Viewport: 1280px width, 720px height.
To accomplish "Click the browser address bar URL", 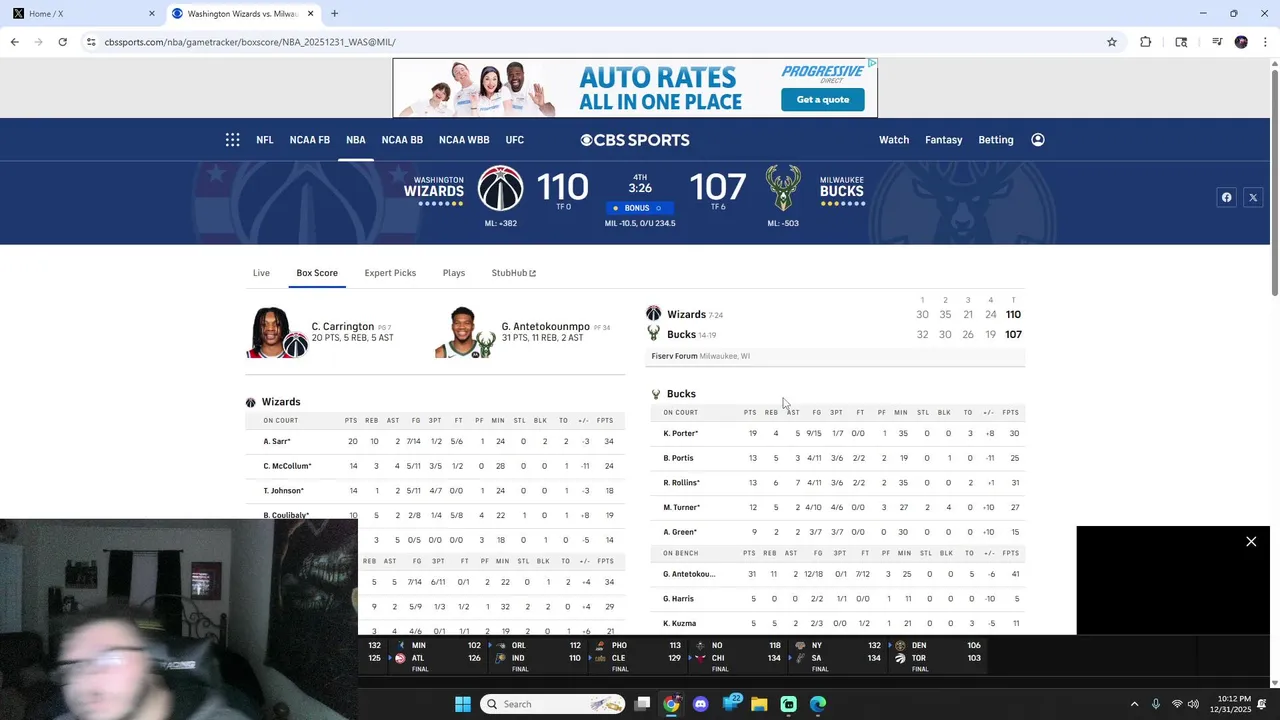I will click(x=250, y=42).
